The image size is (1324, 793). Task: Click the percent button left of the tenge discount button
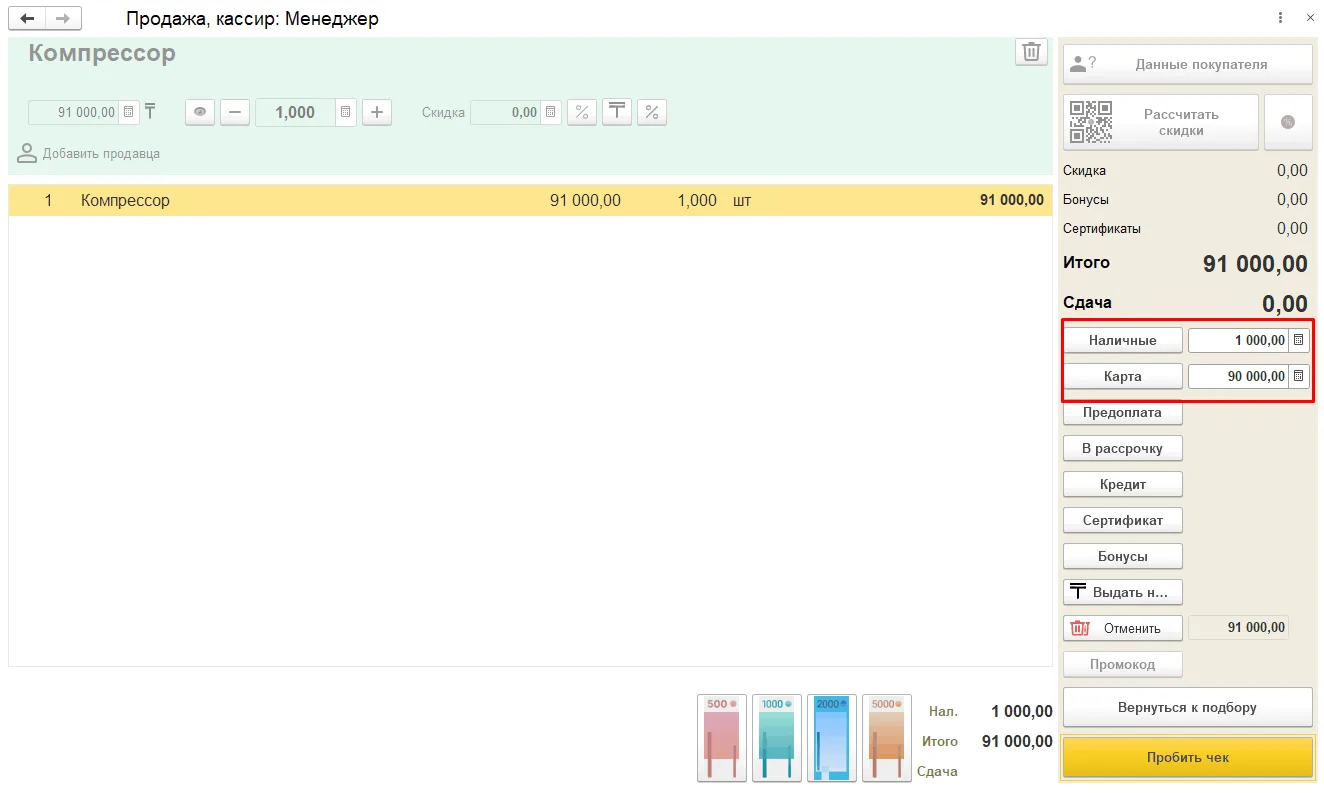click(582, 112)
